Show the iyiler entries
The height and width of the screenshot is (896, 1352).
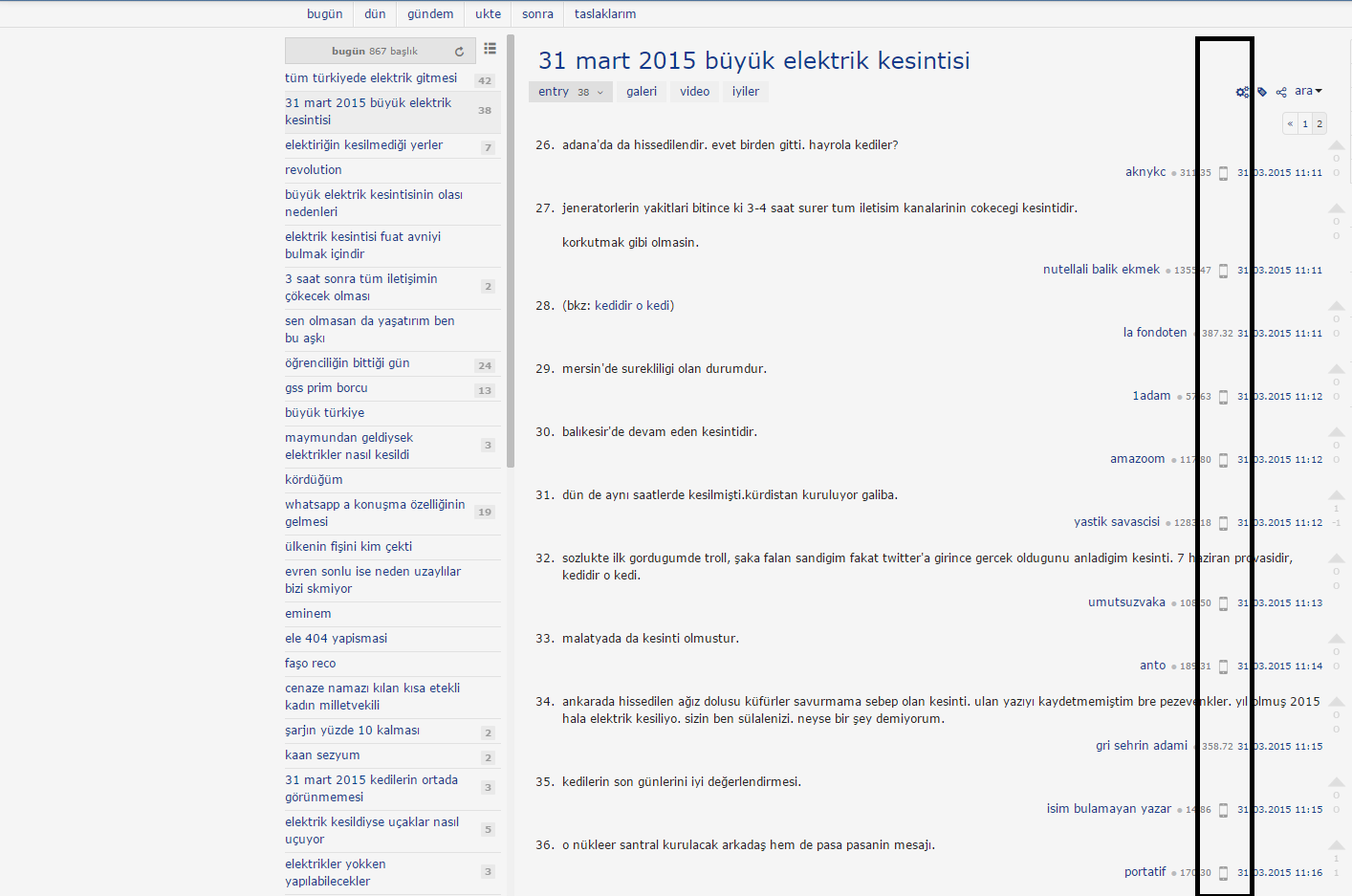(x=746, y=92)
